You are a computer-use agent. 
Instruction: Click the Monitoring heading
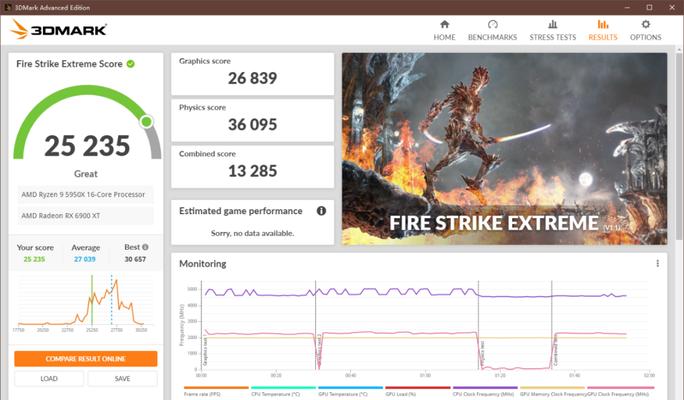coord(203,263)
